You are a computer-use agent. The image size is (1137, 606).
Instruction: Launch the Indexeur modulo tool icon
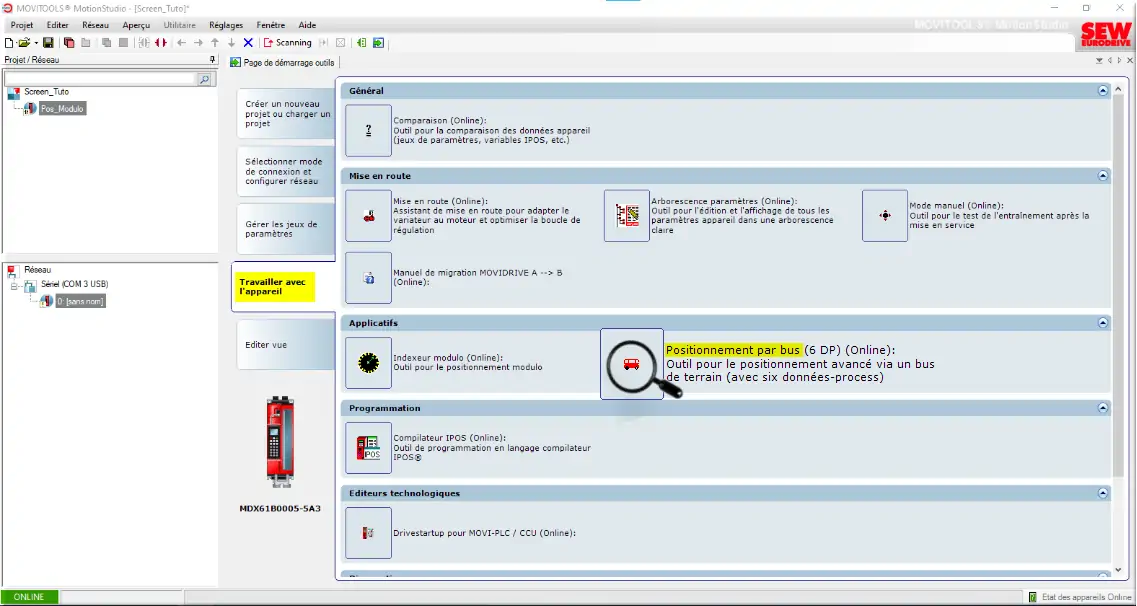tap(368, 363)
